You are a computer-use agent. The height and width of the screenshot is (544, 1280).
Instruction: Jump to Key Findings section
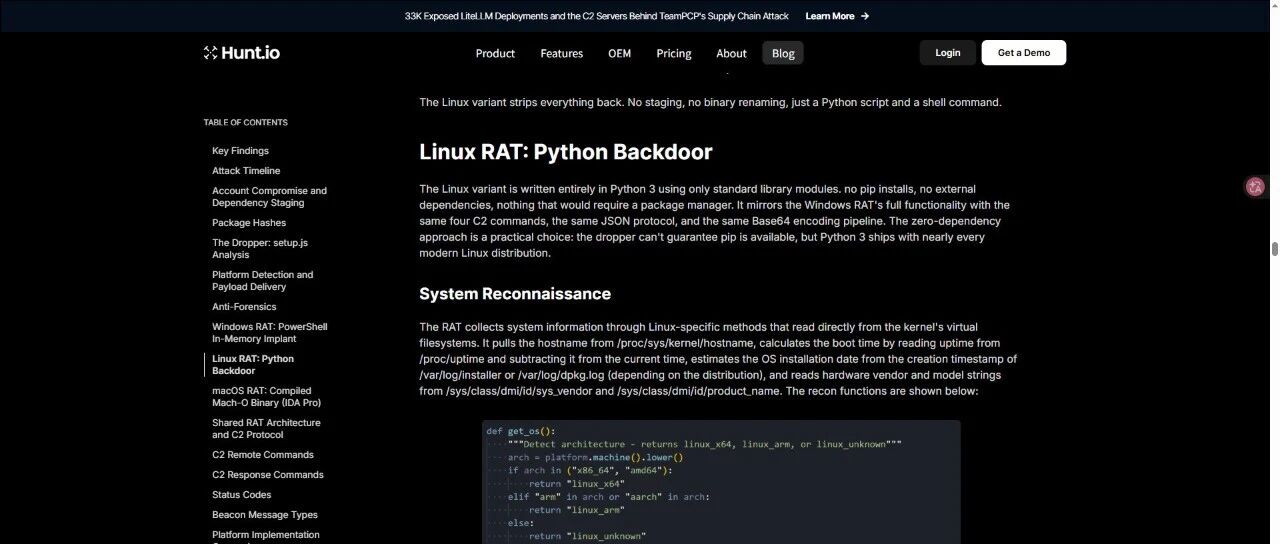click(x=240, y=151)
